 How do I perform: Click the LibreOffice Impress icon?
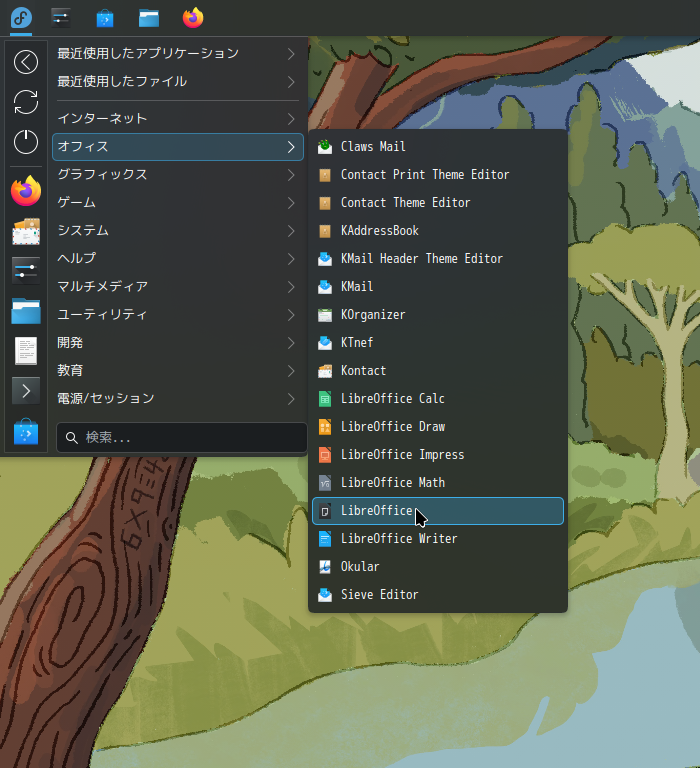pyautogui.click(x=325, y=455)
